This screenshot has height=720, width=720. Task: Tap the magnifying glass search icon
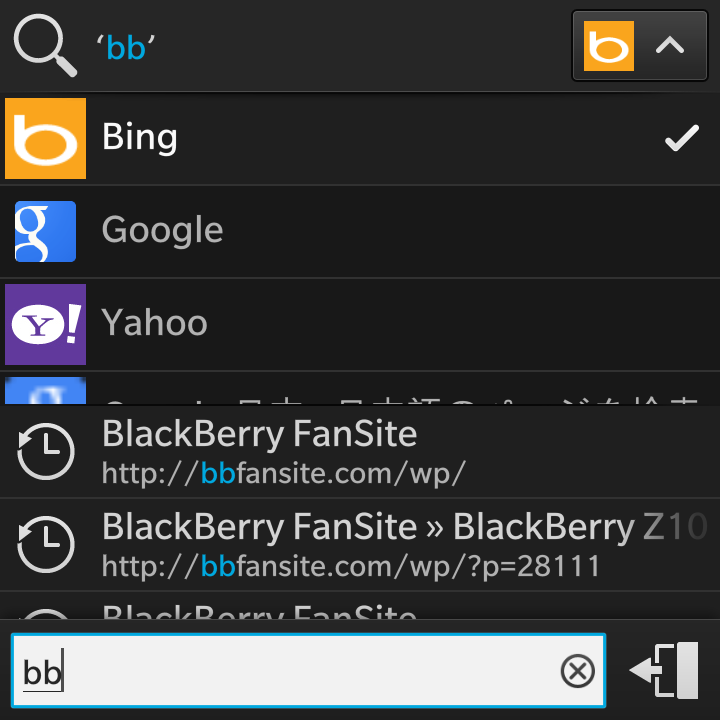pyautogui.click(x=45, y=45)
